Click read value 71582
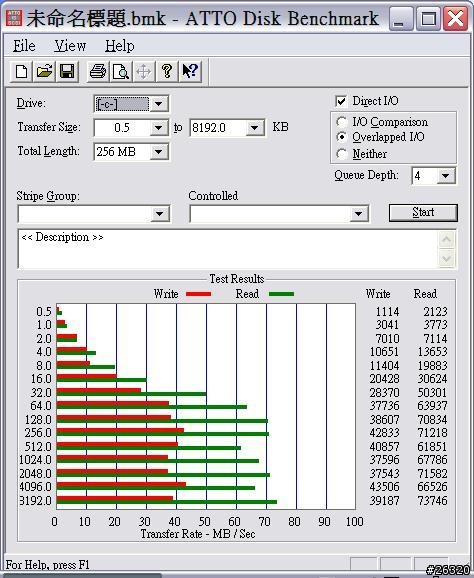The width and height of the screenshot is (474, 578). 432,473
